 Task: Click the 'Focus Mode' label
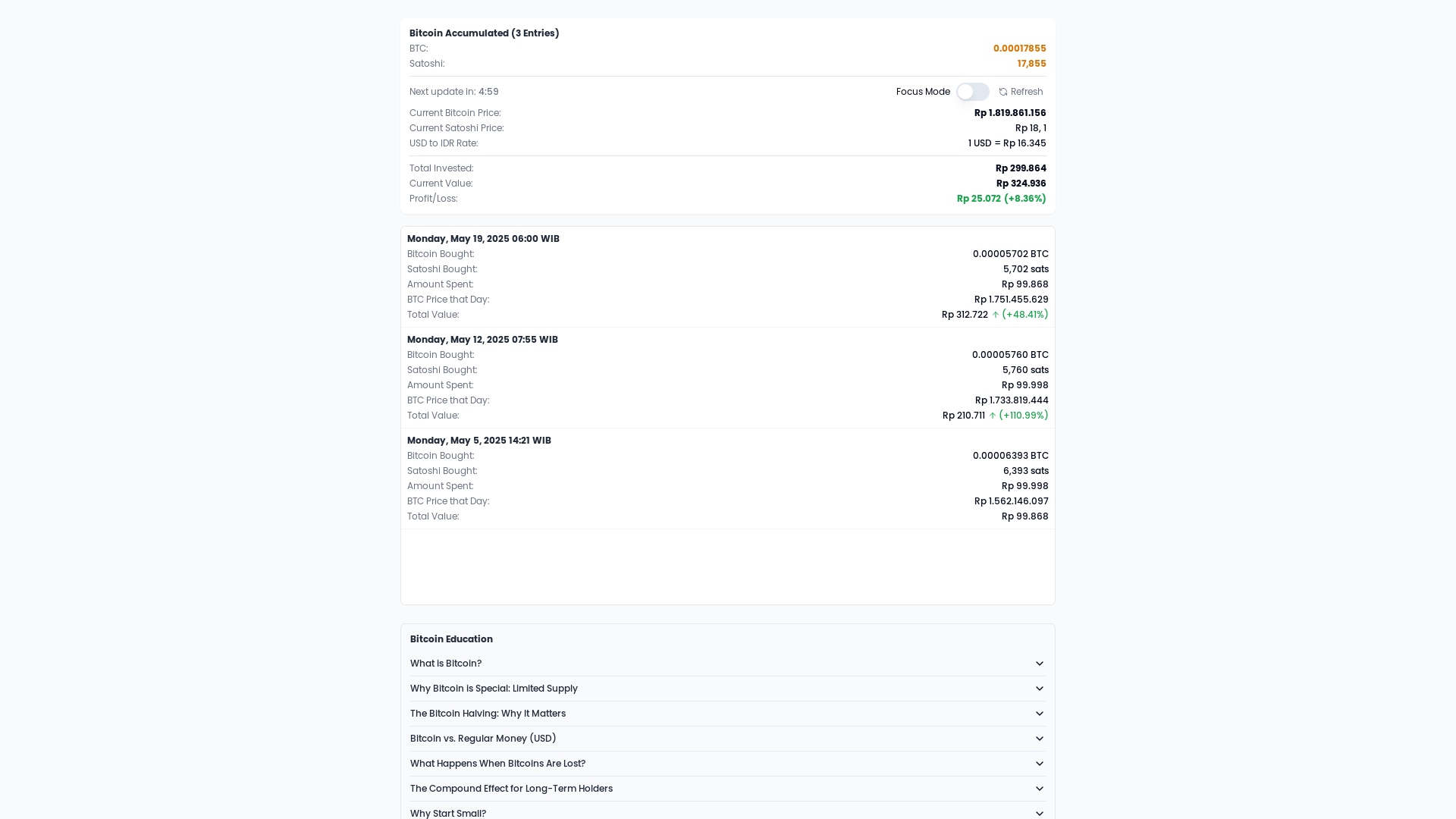pyautogui.click(x=923, y=92)
